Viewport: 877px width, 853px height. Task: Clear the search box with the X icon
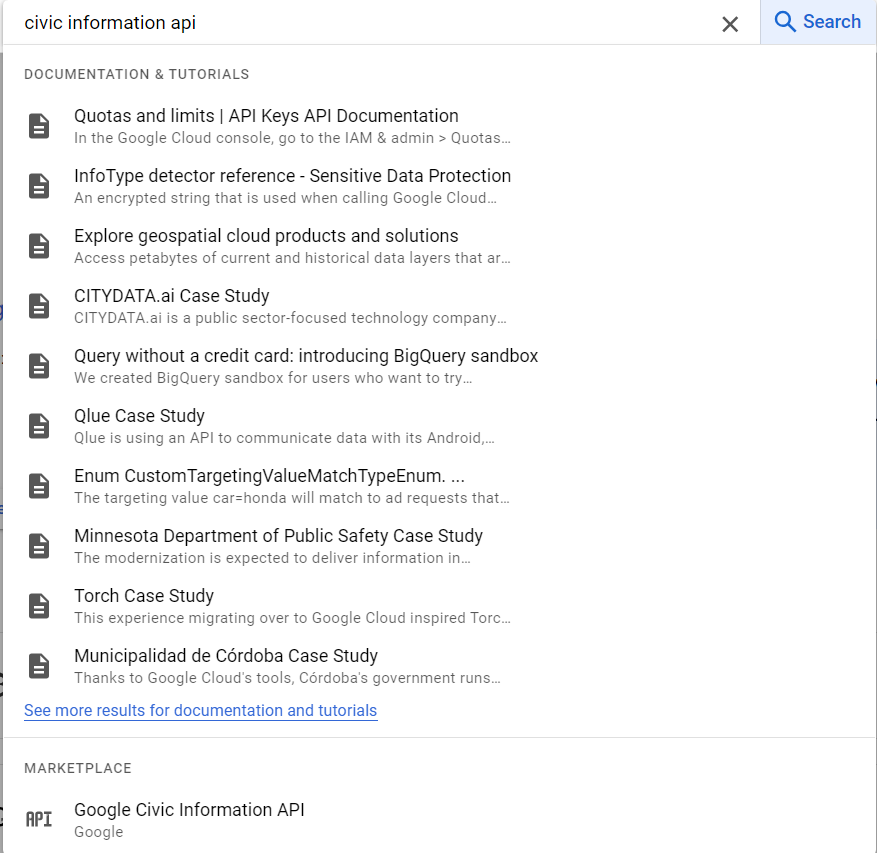pyautogui.click(x=730, y=24)
